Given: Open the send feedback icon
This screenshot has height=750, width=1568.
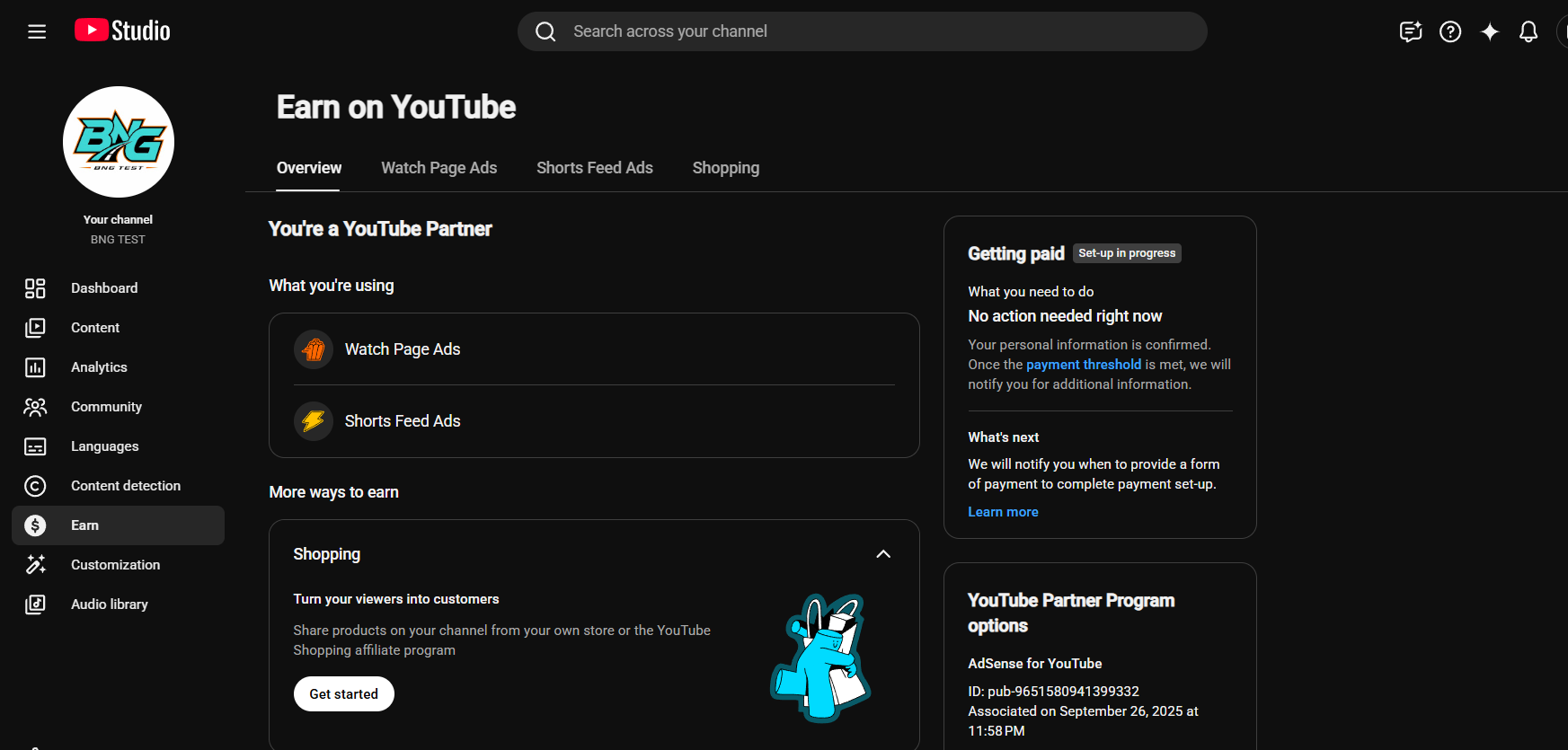Looking at the screenshot, I should 1411,31.
